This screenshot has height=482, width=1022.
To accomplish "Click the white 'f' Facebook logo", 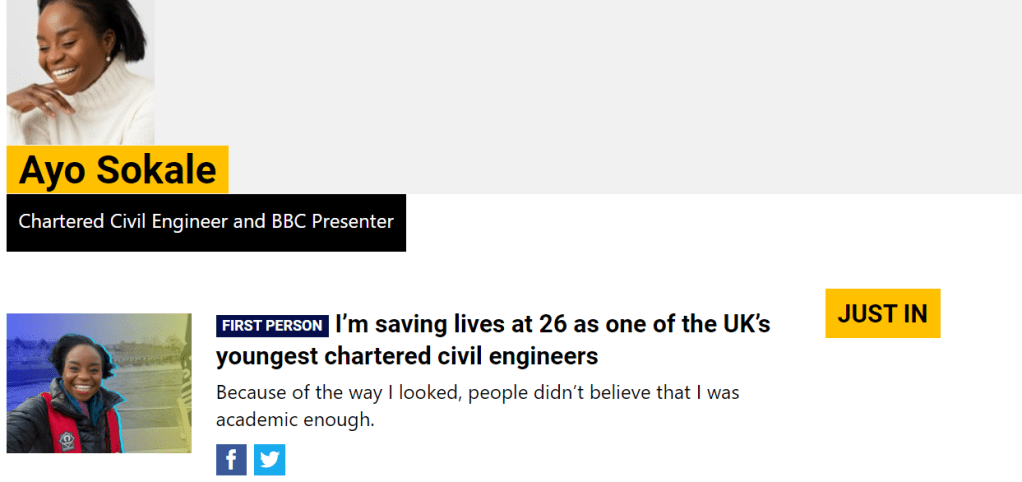I will [231, 461].
